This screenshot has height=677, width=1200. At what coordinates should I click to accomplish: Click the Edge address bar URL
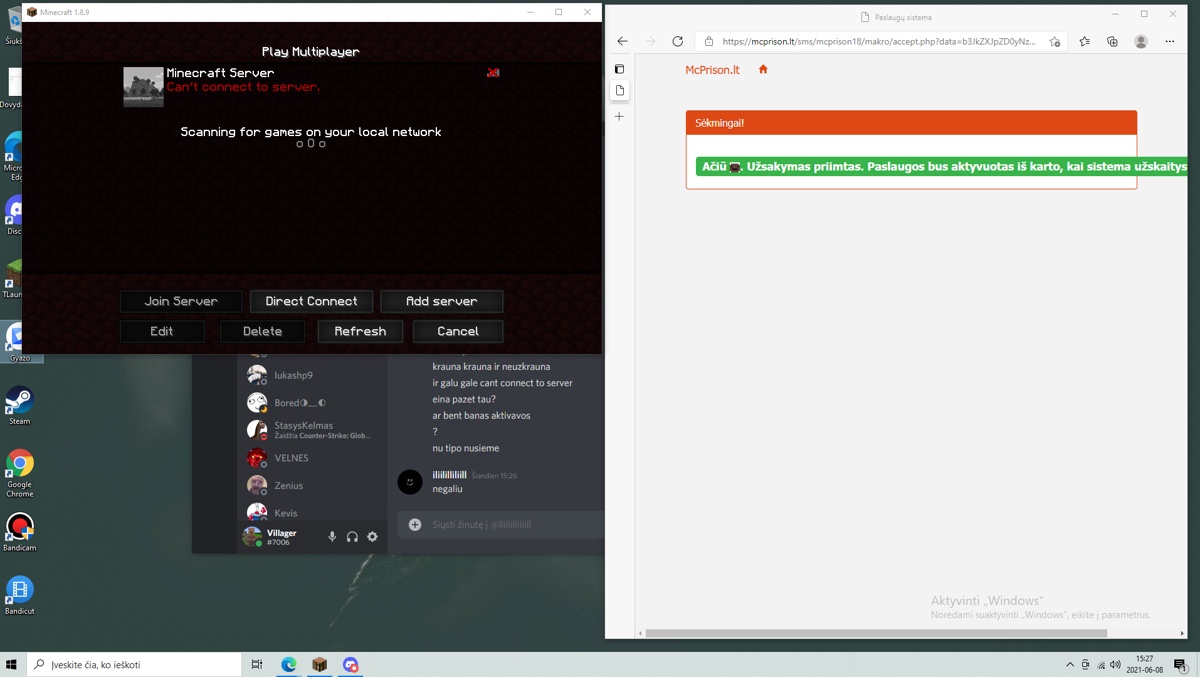click(878, 41)
